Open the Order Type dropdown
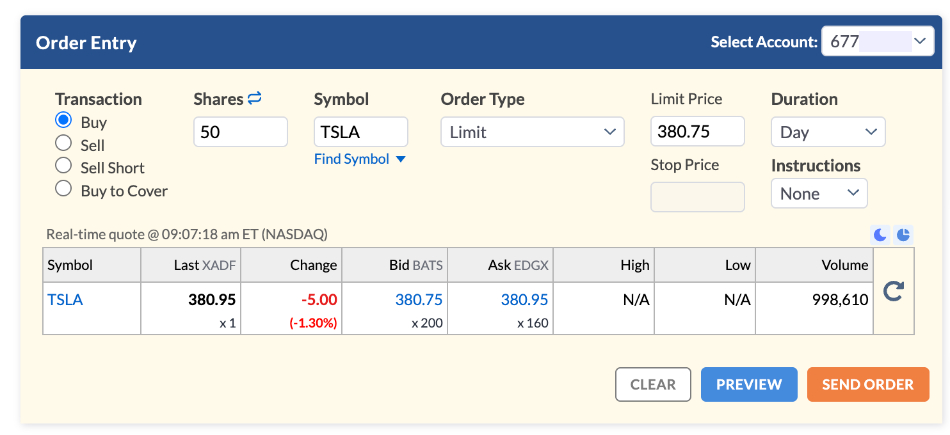950x435 pixels. pos(532,132)
